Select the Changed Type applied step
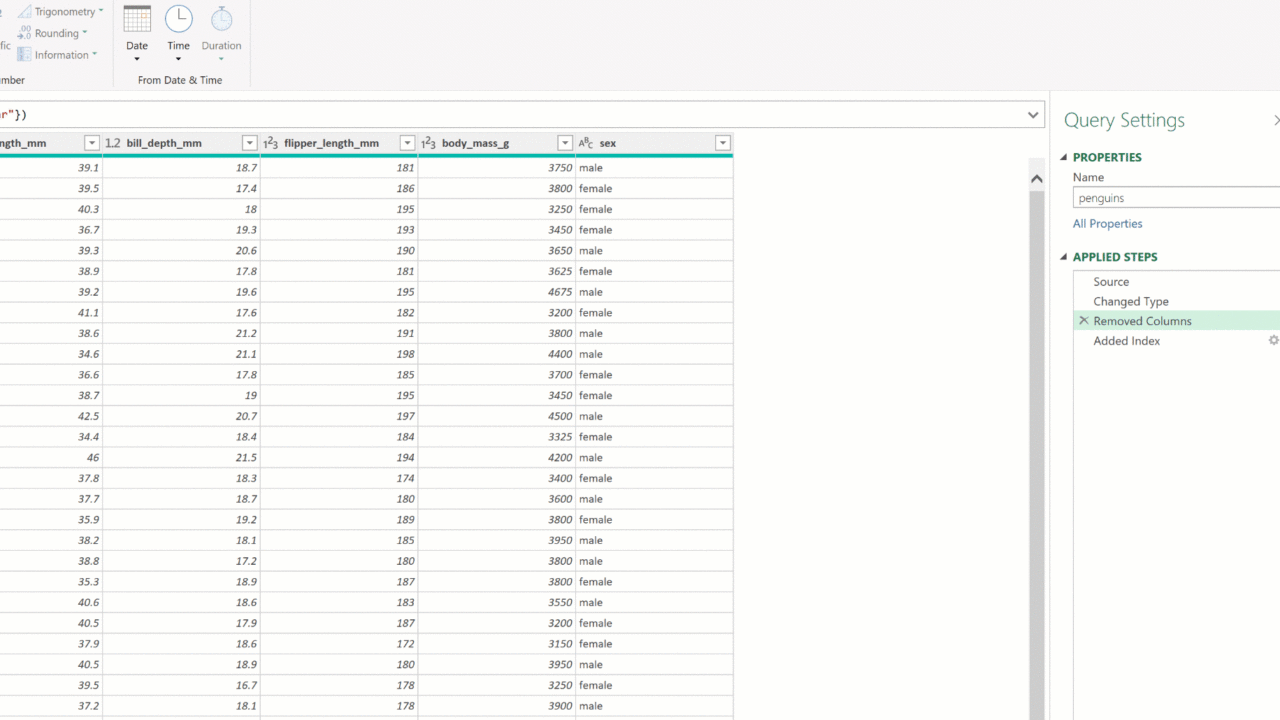The image size is (1280, 720). tap(1130, 301)
